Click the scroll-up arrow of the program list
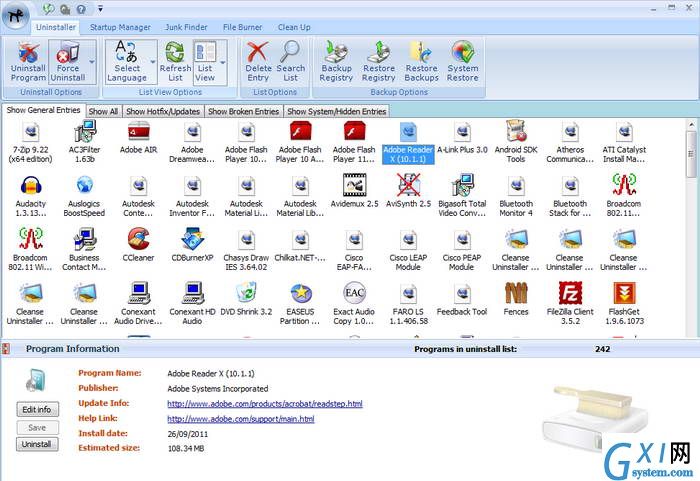Viewport: 700px width, 481px height. pyautogui.click(x=691, y=124)
